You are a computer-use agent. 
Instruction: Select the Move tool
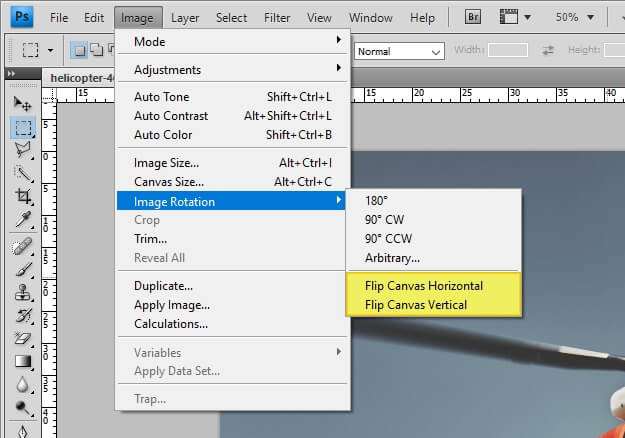pos(22,104)
